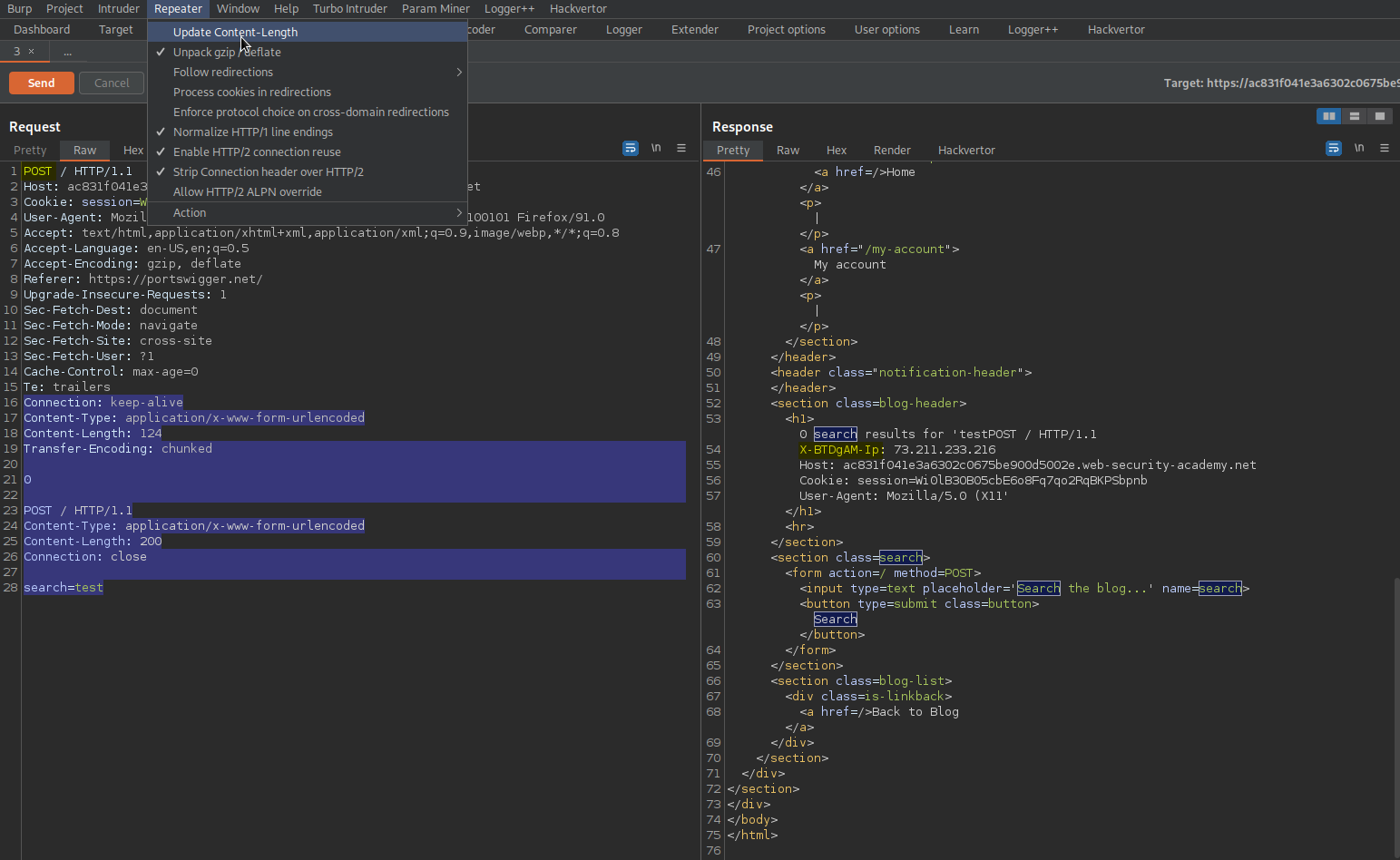Select top-bottom split layout icon
This screenshot has height=860, width=1400.
pyautogui.click(x=1354, y=116)
